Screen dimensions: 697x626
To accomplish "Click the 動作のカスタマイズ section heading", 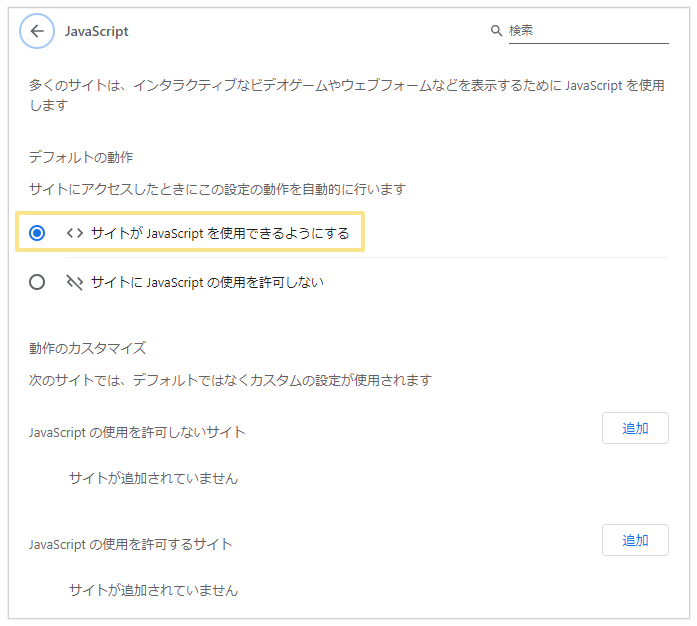I will (88, 348).
